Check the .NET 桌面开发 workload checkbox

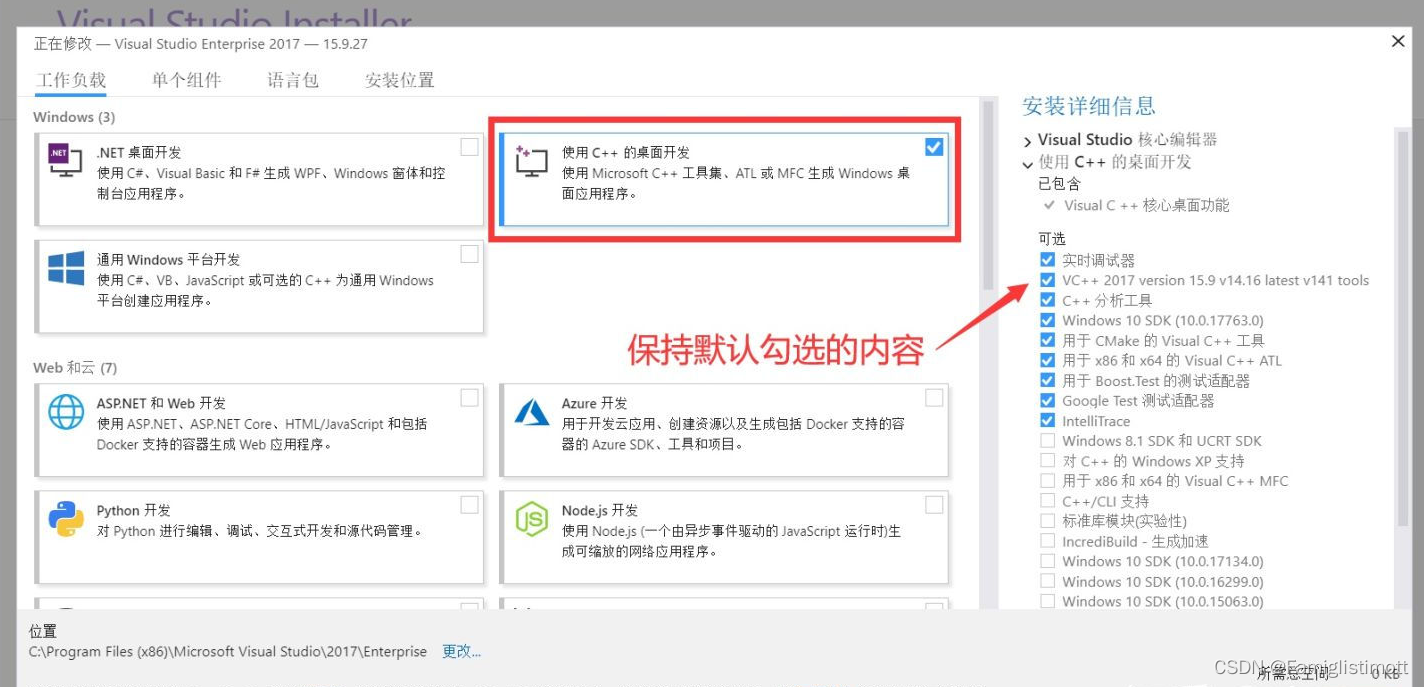click(469, 147)
